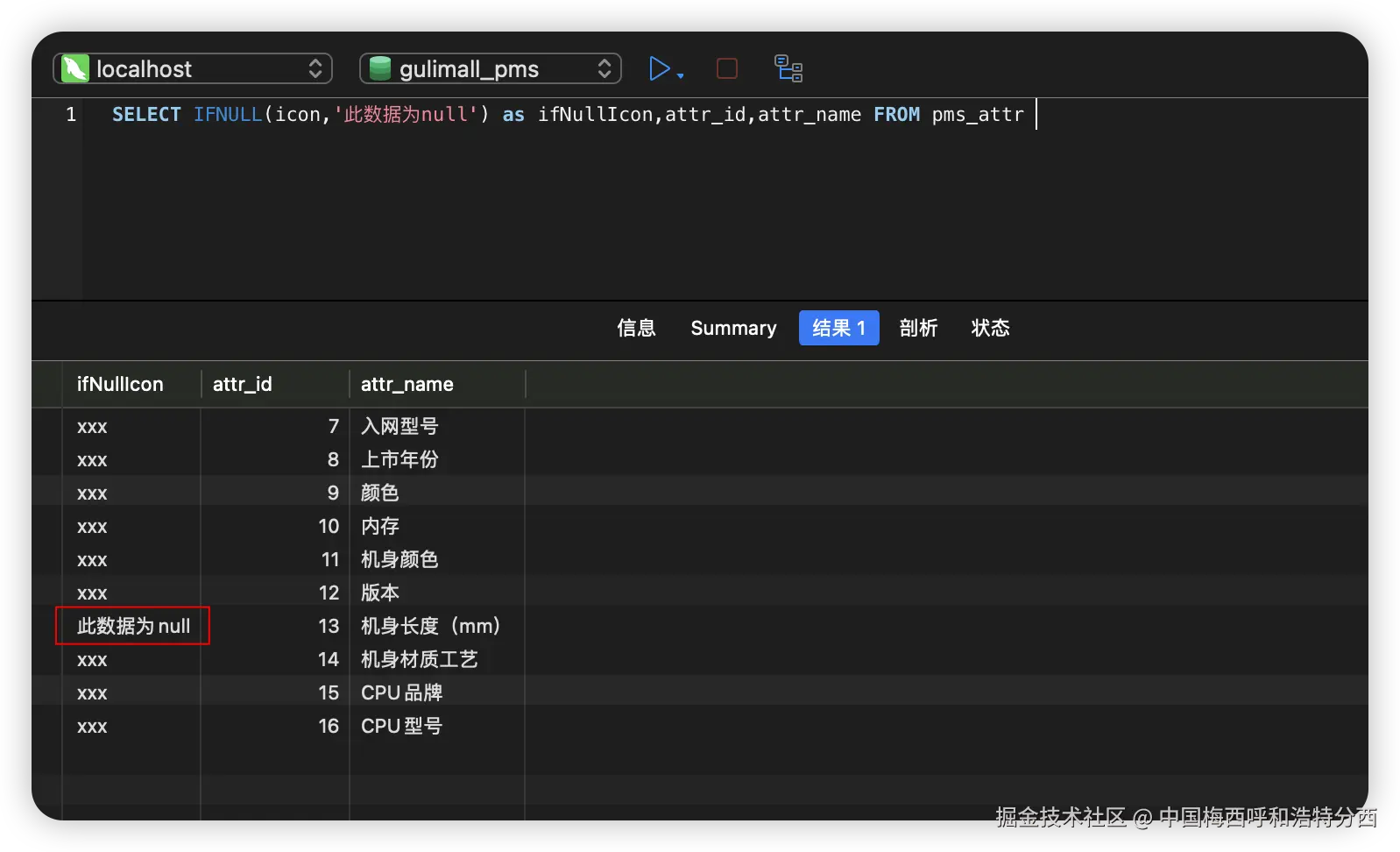Select attr_id cell with value 10

tap(275, 526)
